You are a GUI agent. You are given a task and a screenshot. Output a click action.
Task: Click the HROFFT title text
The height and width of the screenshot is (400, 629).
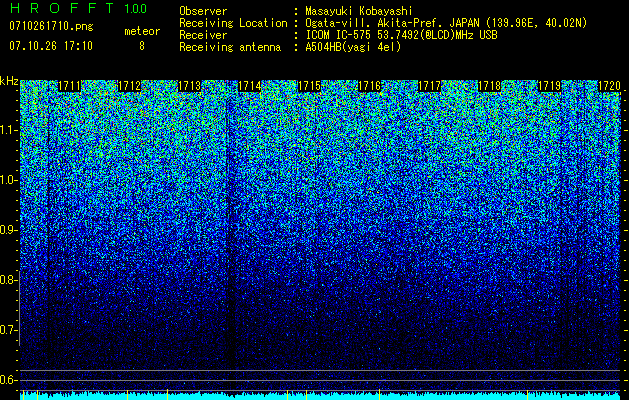point(62,8)
